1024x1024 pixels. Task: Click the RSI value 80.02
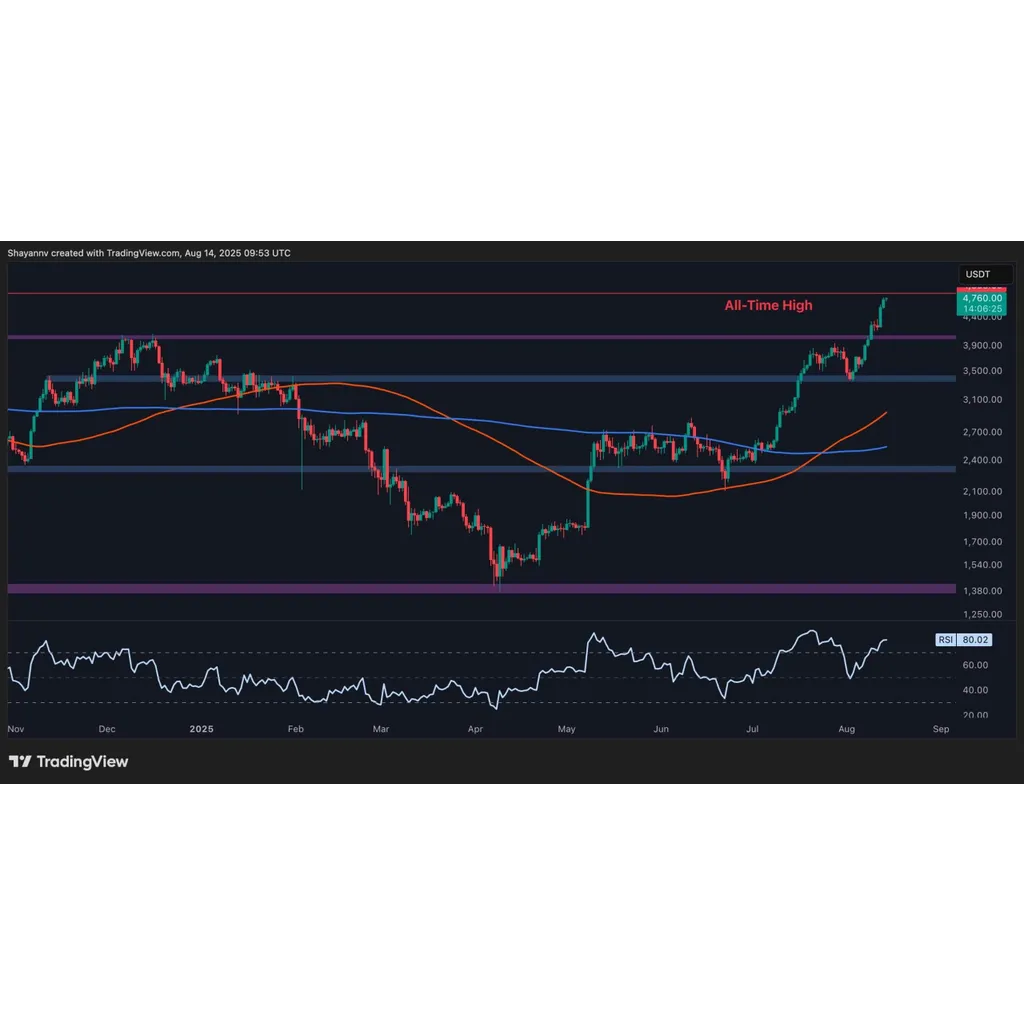[x=975, y=640]
